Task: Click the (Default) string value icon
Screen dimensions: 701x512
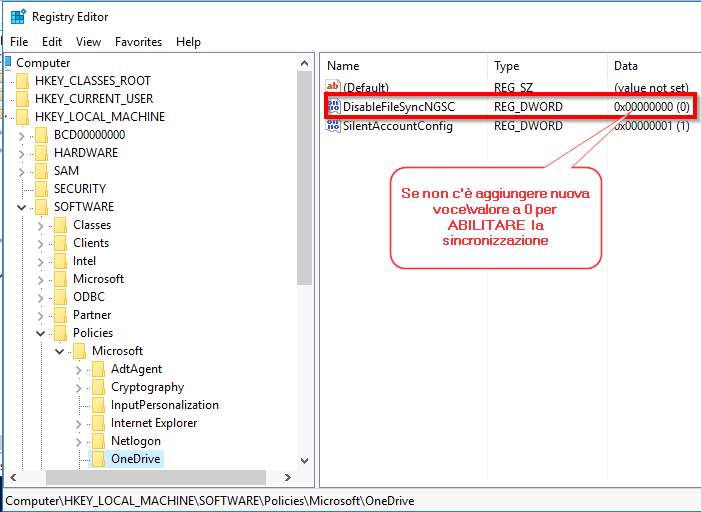Action: 333,86
